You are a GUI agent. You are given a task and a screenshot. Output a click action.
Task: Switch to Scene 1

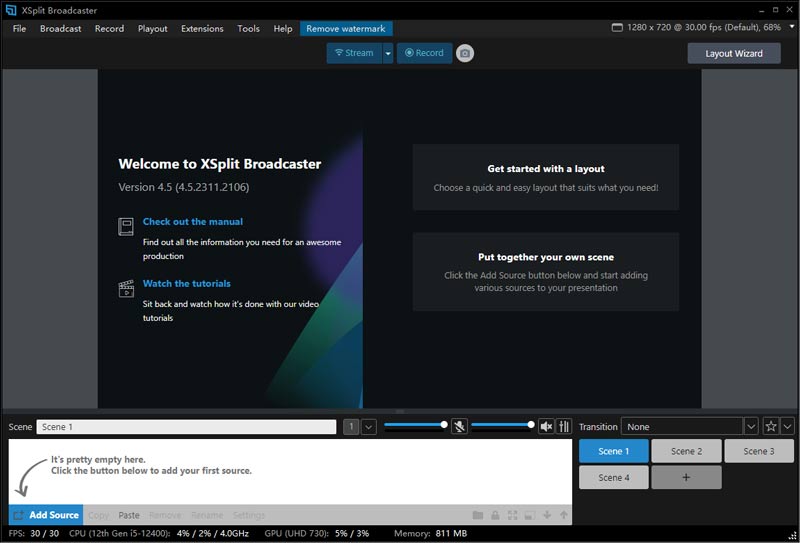click(614, 451)
